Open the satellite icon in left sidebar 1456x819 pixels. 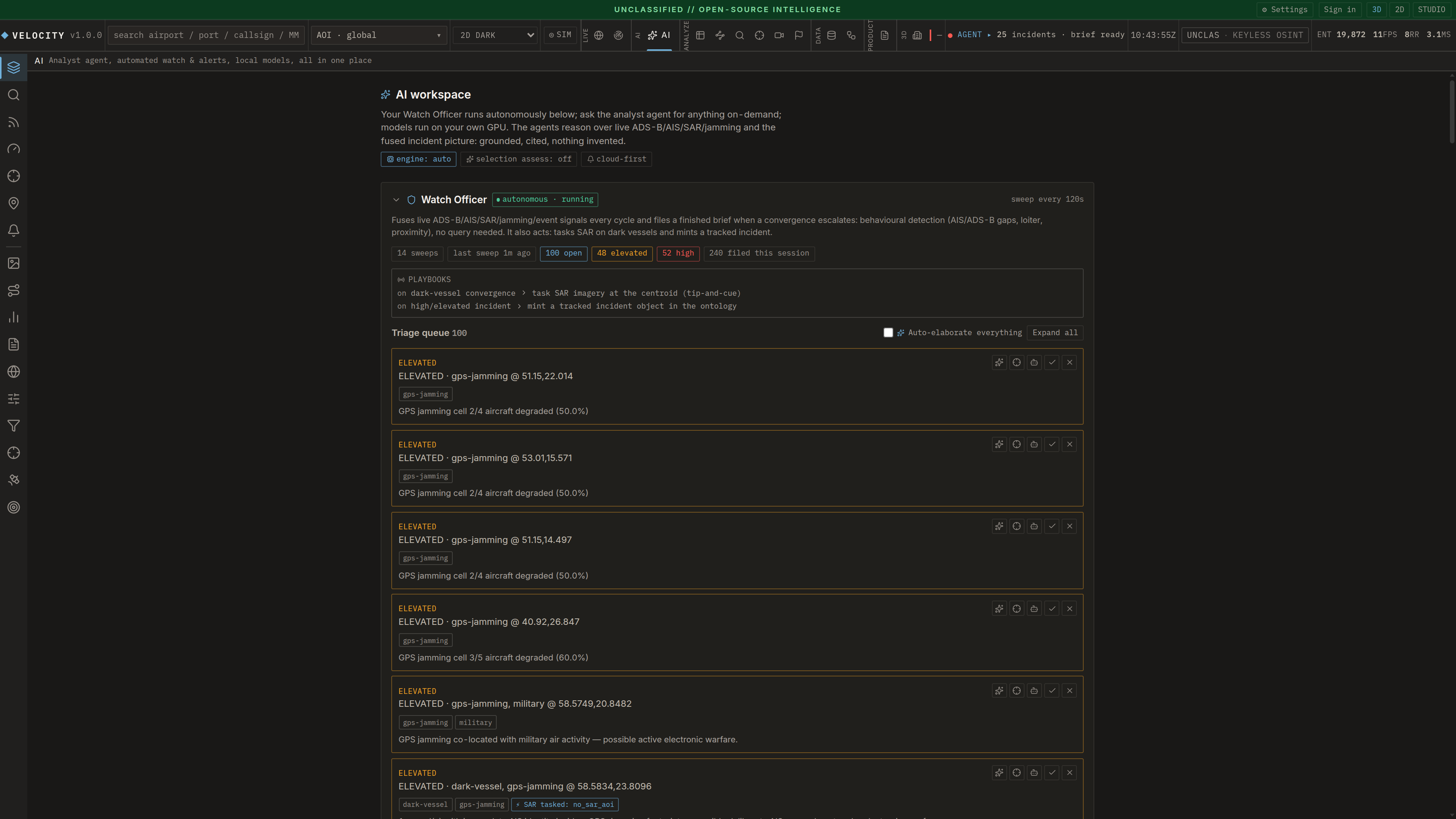point(14,480)
